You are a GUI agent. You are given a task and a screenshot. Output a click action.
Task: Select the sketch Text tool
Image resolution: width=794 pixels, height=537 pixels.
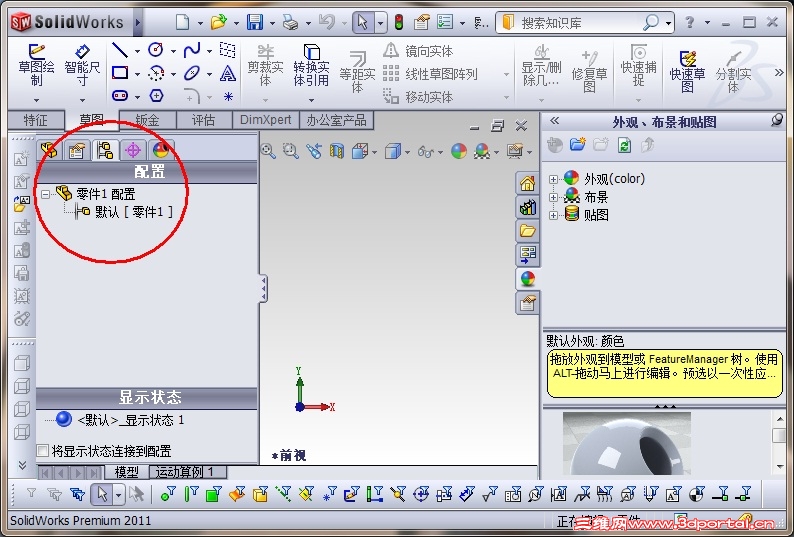pos(228,73)
